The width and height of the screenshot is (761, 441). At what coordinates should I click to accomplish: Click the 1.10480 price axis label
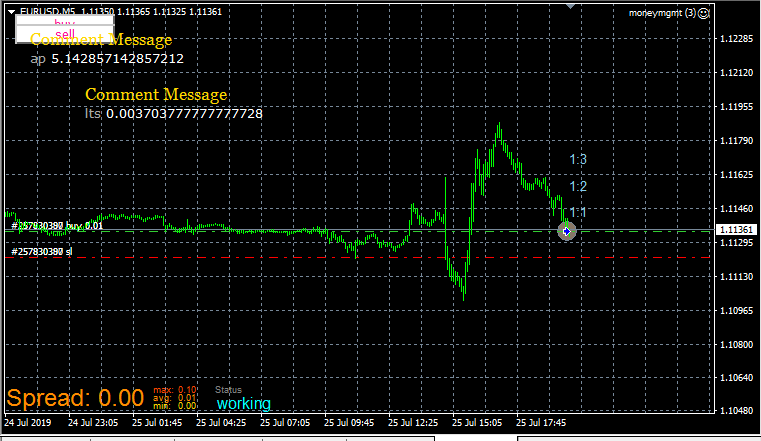pos(736,410)
